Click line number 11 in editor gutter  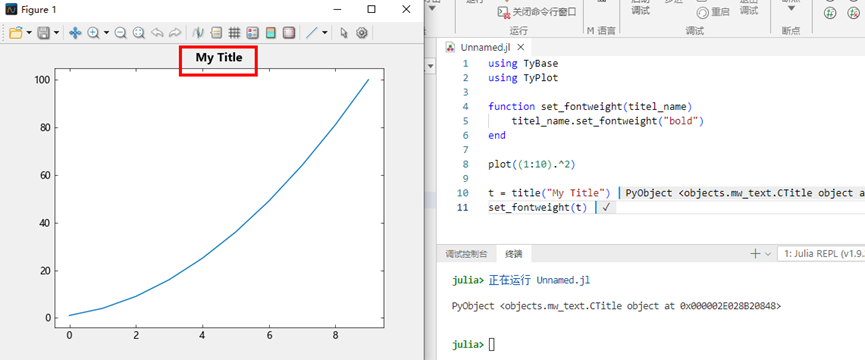coord(462,207)
